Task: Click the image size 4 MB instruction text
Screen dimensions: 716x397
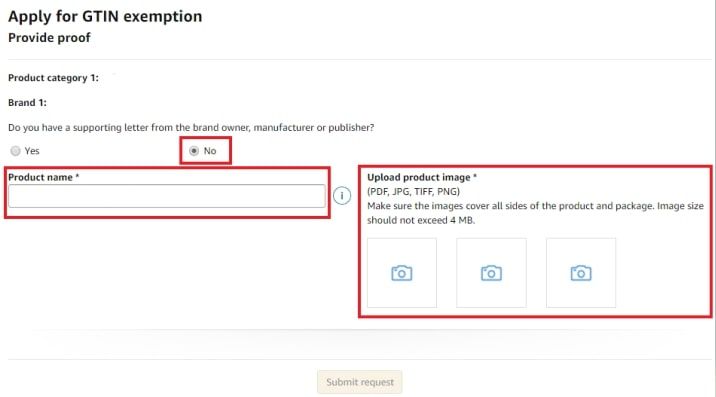Action: click(535, 213)
